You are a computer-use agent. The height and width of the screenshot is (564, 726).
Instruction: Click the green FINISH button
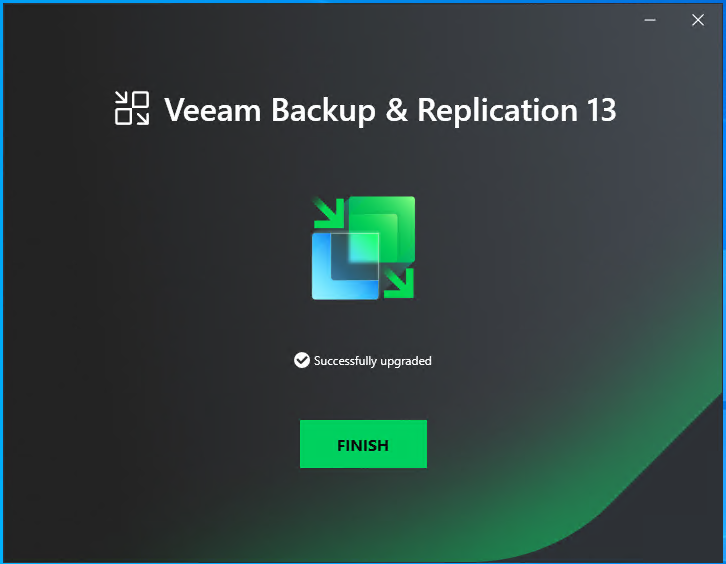[363, 444]
